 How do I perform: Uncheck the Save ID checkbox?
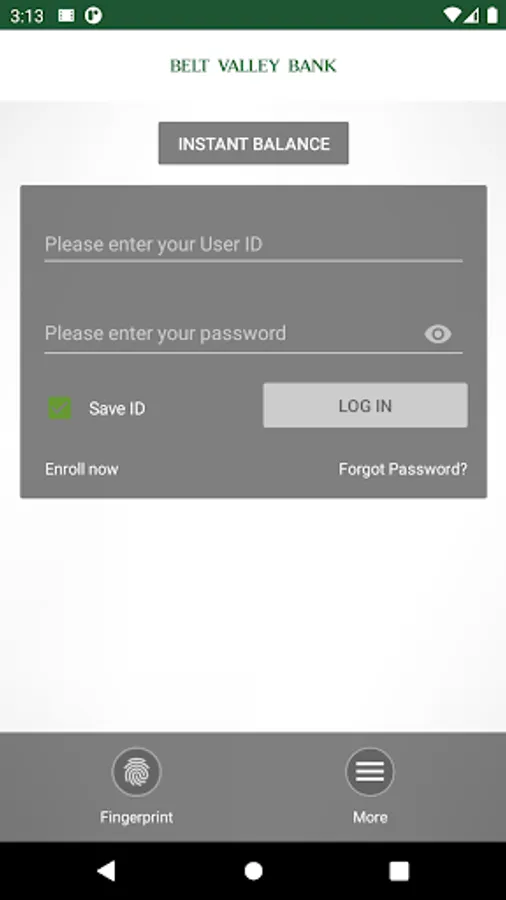pyautogui.click(x=60, y=408)
